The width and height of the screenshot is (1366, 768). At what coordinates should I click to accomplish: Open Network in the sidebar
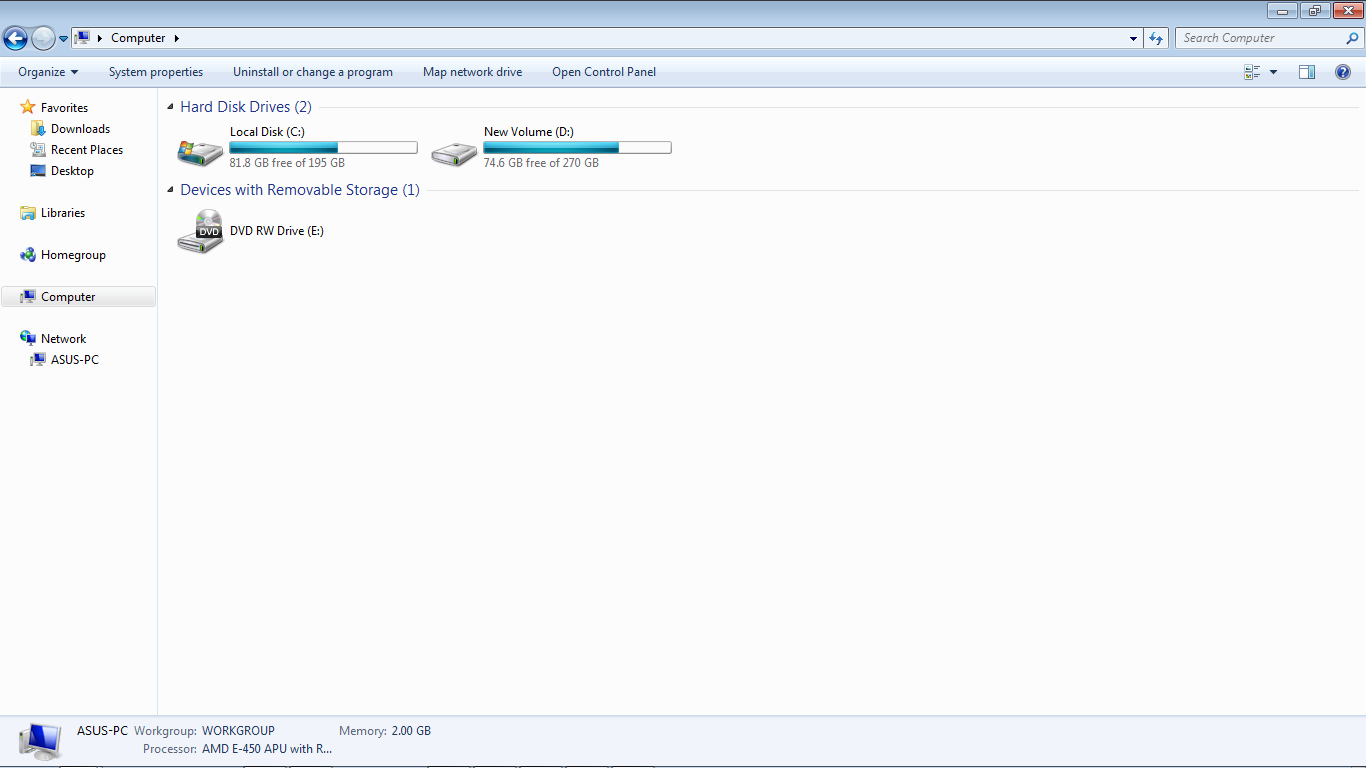point(62,338)
